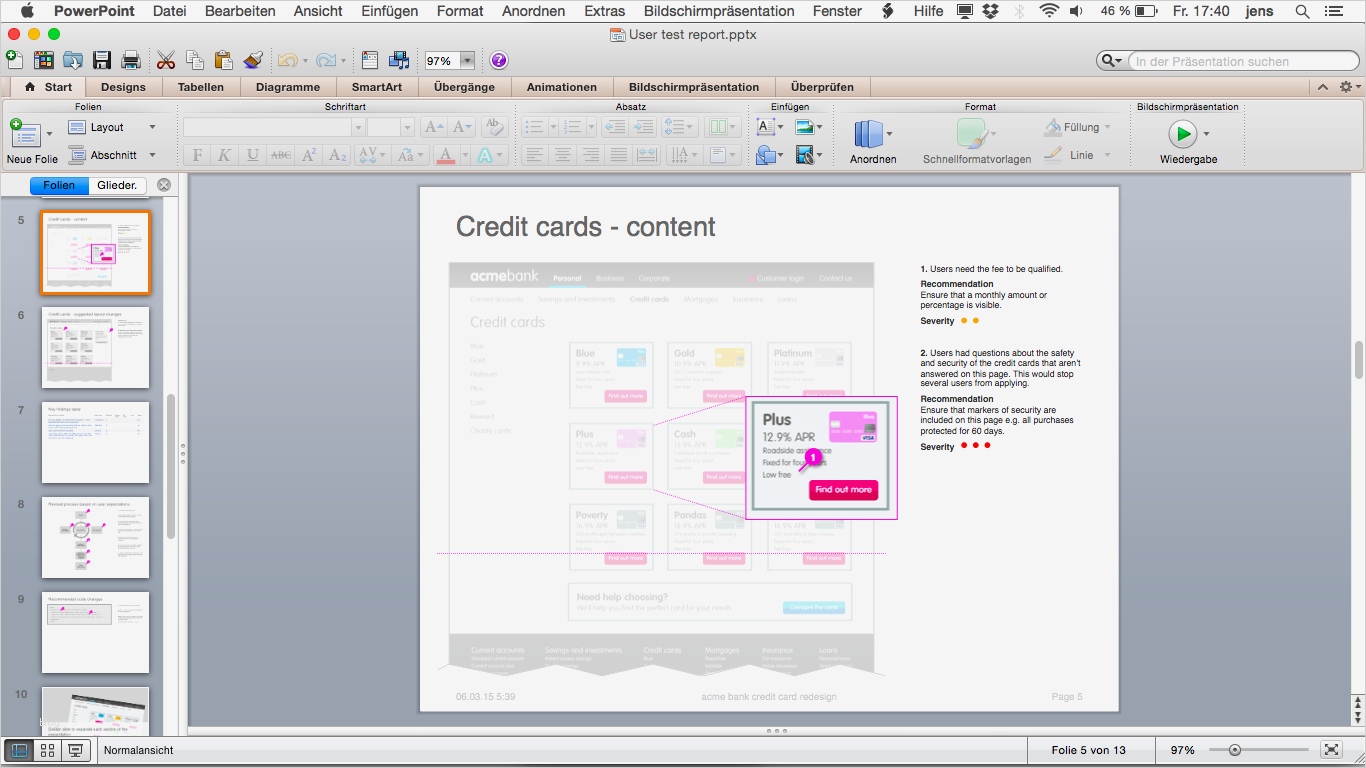1366x768 pixels.
Task: Click the help question mark button
Action: point(497,60)
